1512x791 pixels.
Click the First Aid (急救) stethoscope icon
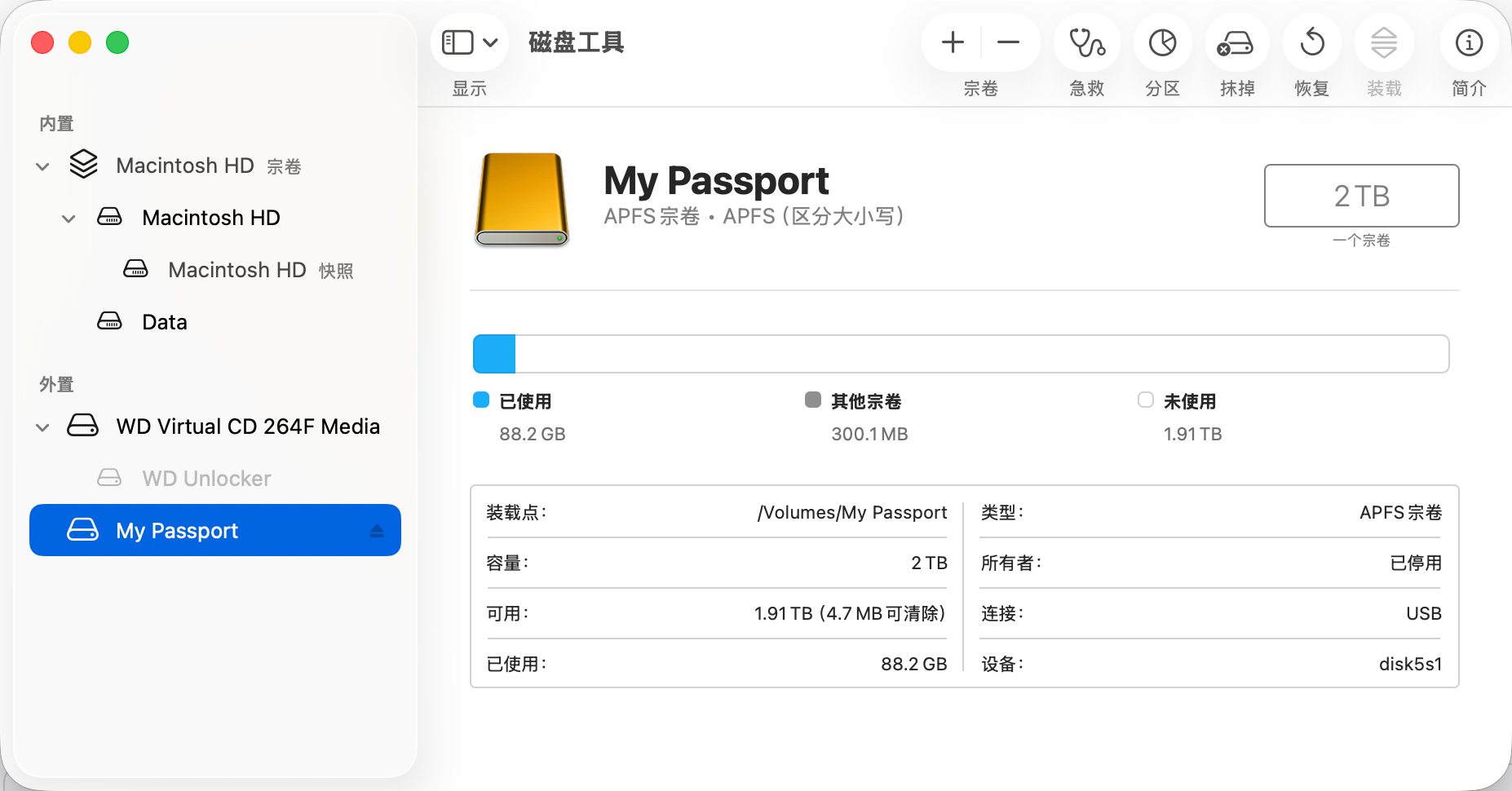(x=1086, y=43)
